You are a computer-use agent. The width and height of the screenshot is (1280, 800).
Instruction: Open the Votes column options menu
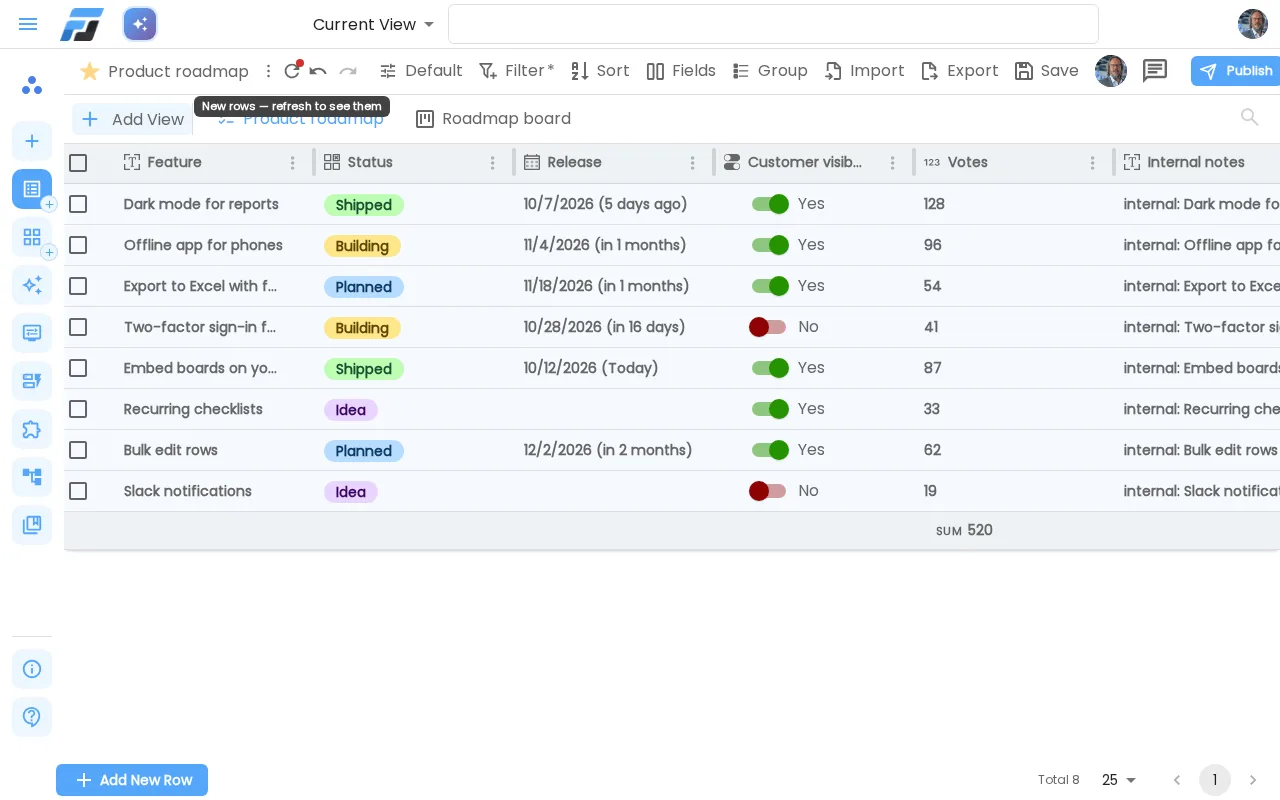coord(1093,163)
